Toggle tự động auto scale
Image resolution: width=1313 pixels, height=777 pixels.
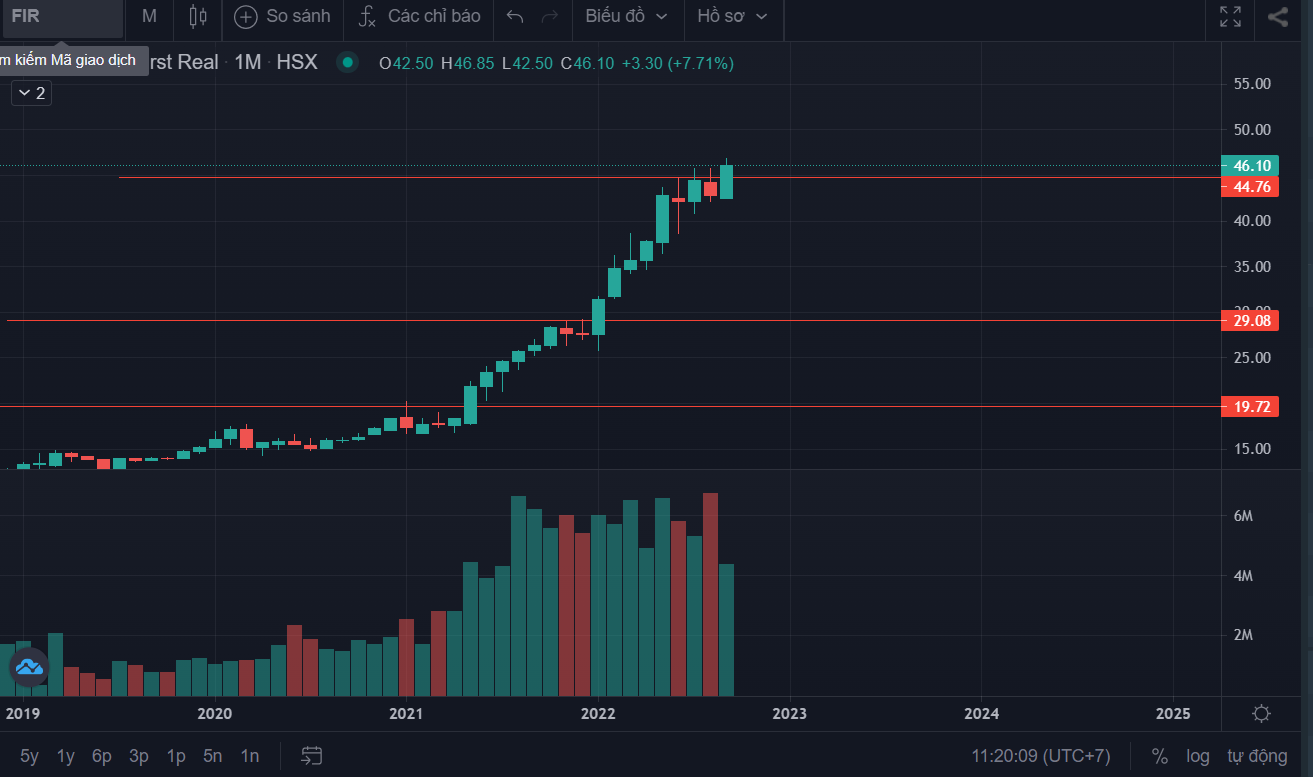point(1257,756)
